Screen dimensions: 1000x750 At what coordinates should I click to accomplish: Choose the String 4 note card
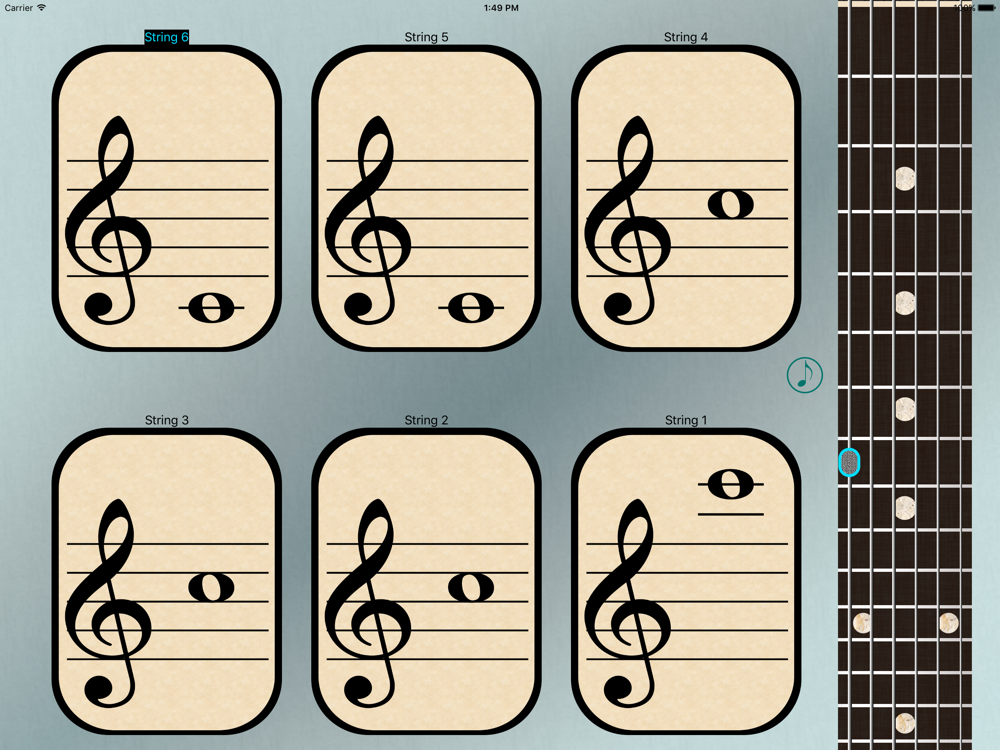pyautogui.click(x=686, y=198)
